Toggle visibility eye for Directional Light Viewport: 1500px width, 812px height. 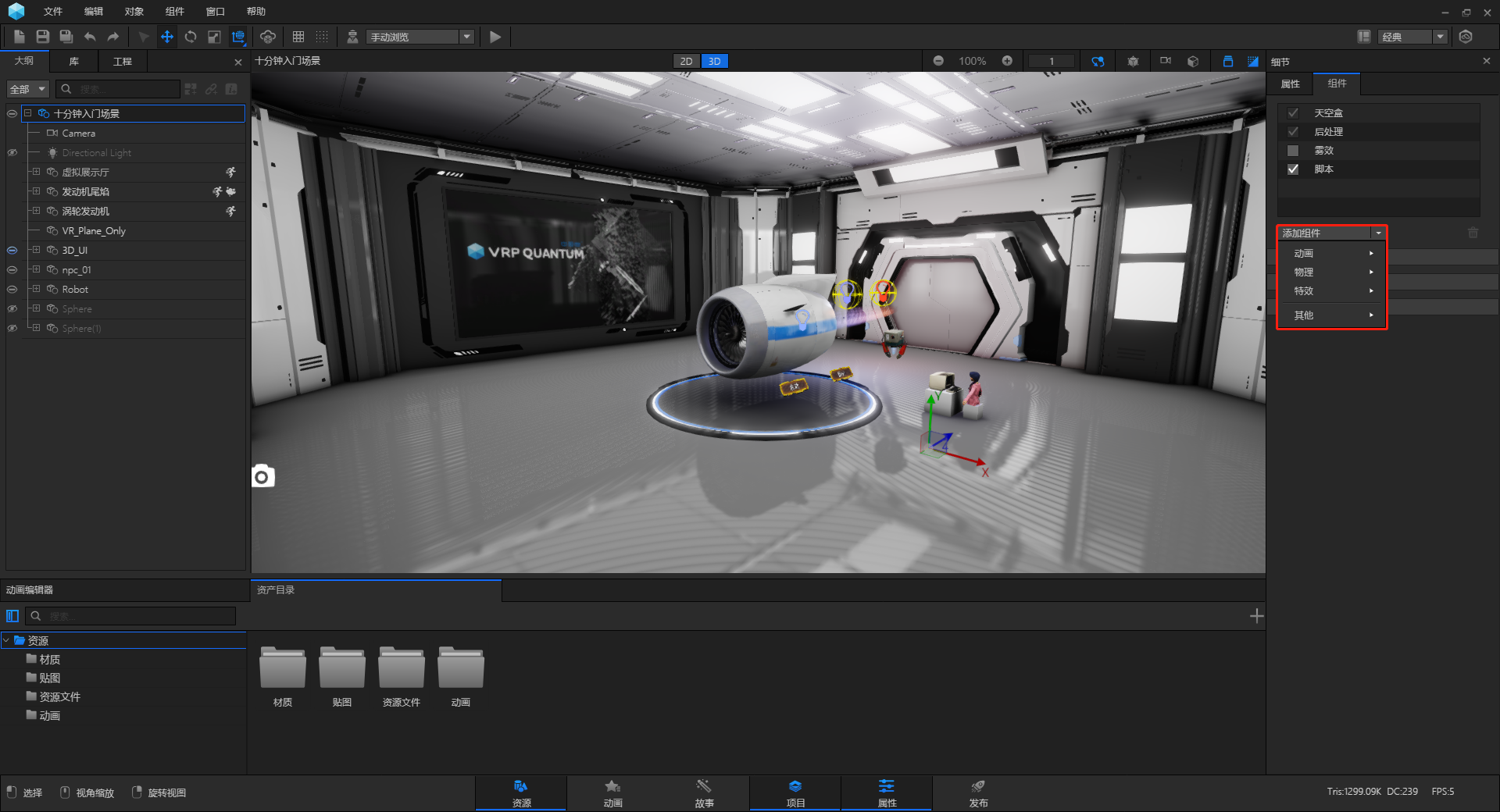point(12,153)
